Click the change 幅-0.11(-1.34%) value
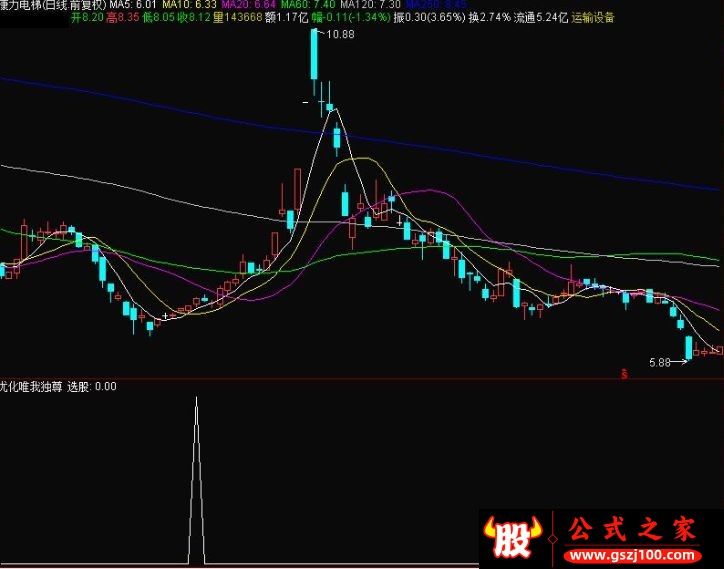This screenshot has width=724, height=569. pyautogui.click(x=350, y=18)
